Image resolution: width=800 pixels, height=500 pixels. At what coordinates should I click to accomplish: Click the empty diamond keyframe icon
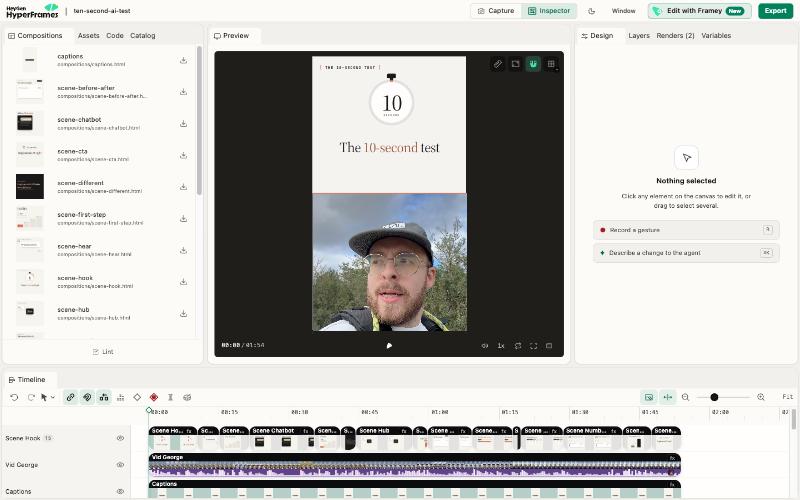point(137,397)
